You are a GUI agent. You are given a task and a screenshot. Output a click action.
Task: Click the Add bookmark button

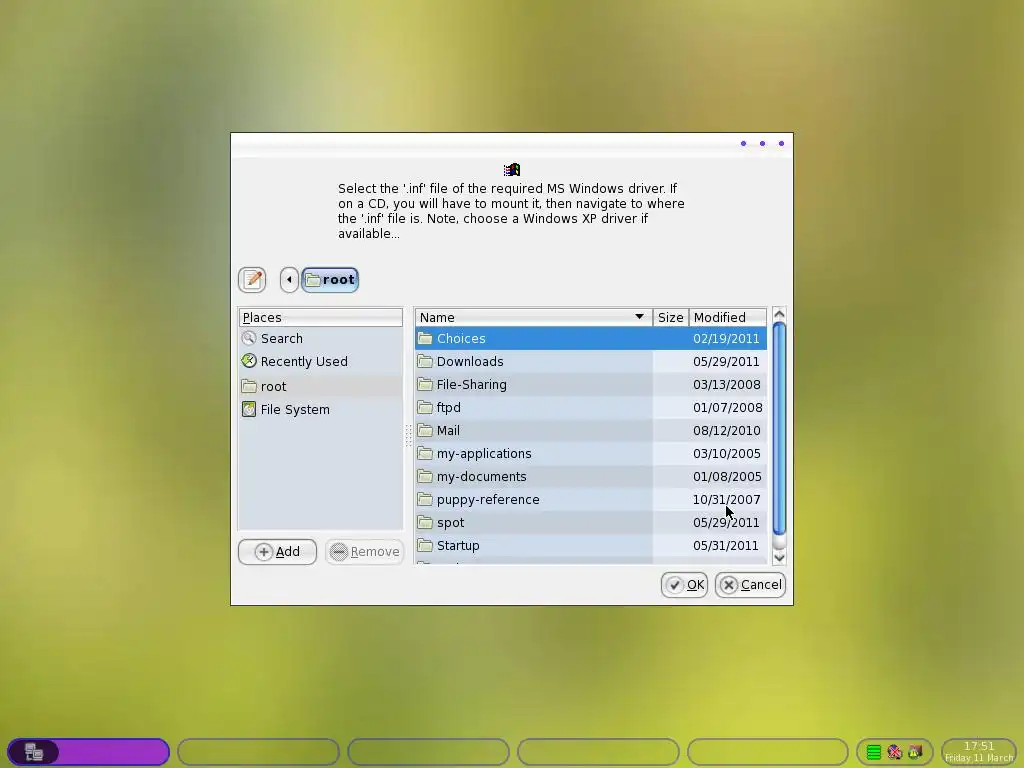278,552
